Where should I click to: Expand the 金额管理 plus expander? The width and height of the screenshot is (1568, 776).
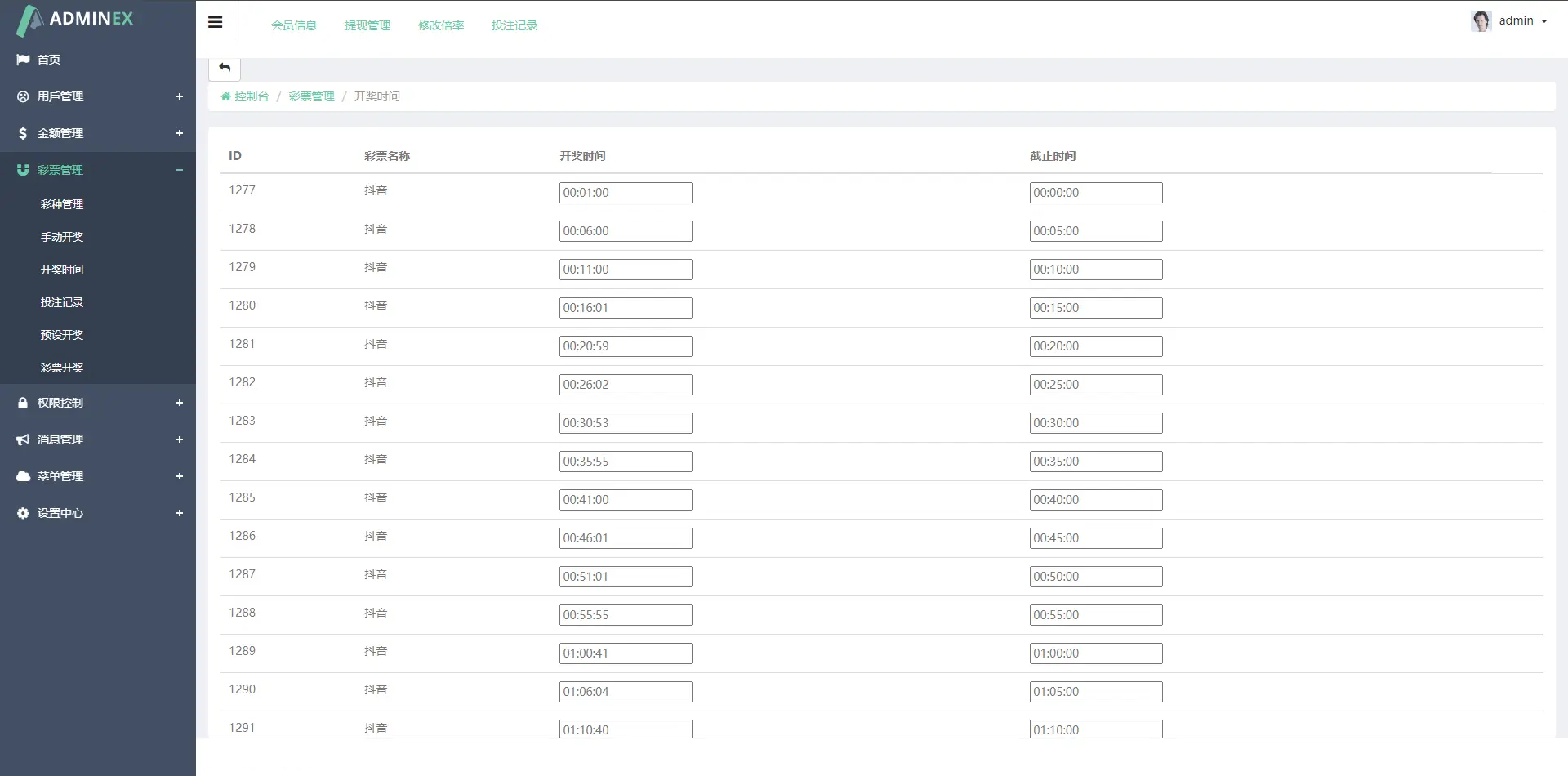click(180, 133)
